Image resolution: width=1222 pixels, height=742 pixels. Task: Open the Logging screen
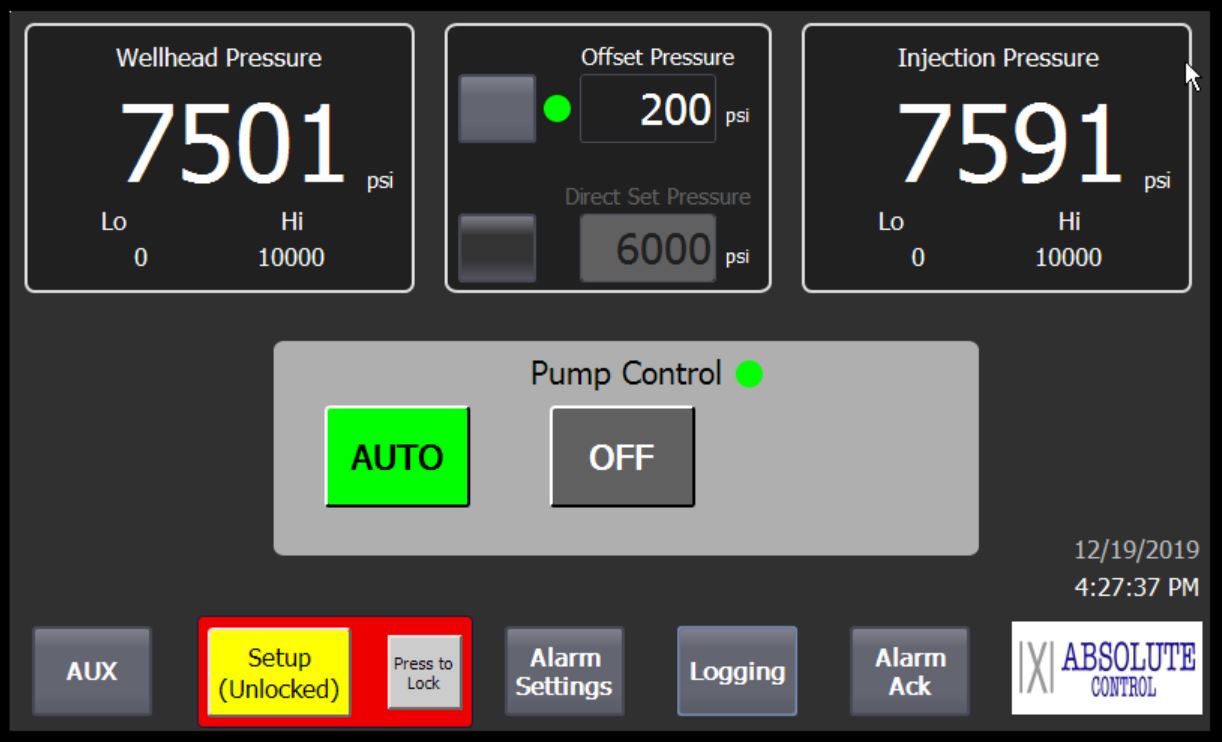737,672
